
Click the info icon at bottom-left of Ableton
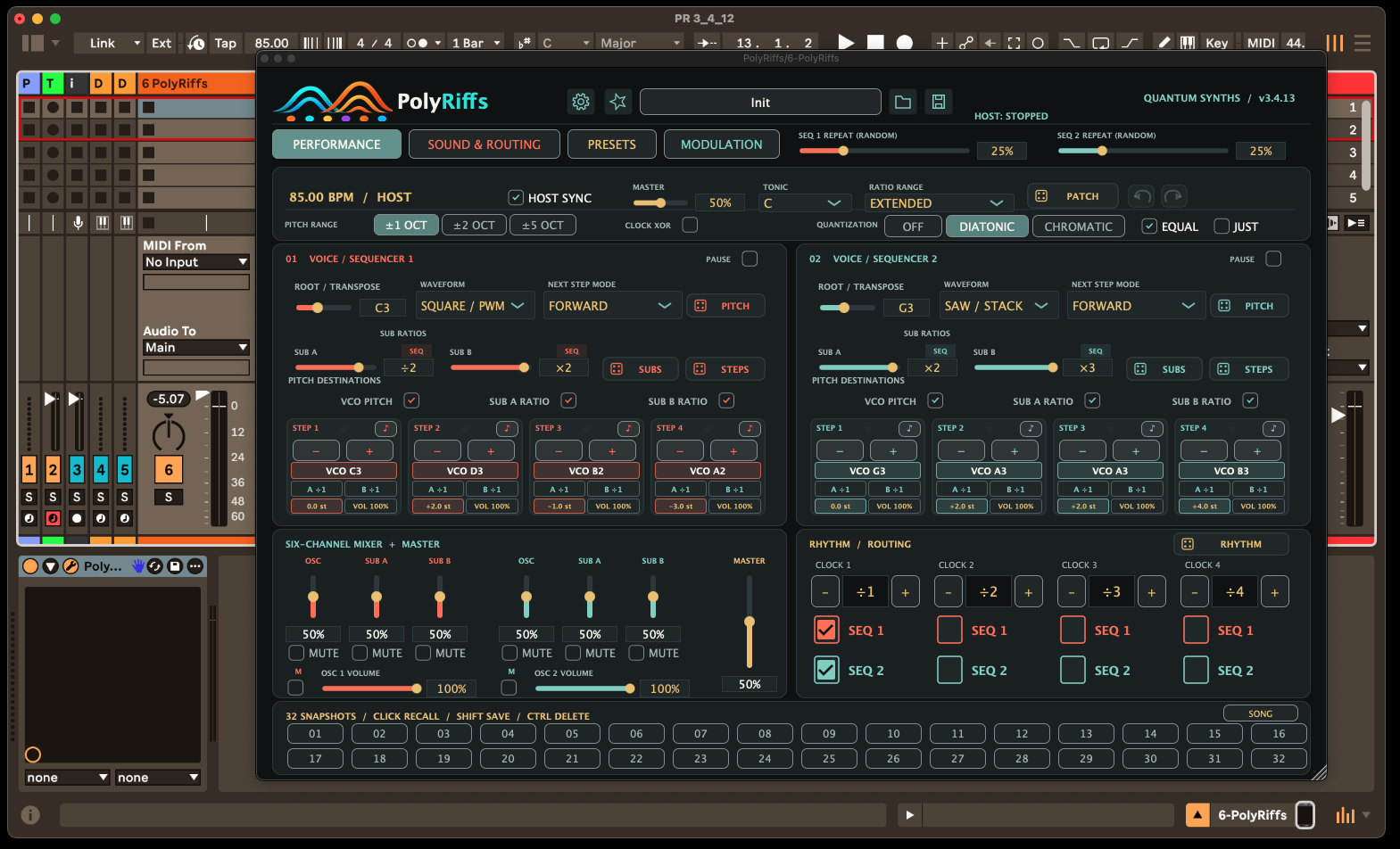pyautogui.click(x=30, y=814)
